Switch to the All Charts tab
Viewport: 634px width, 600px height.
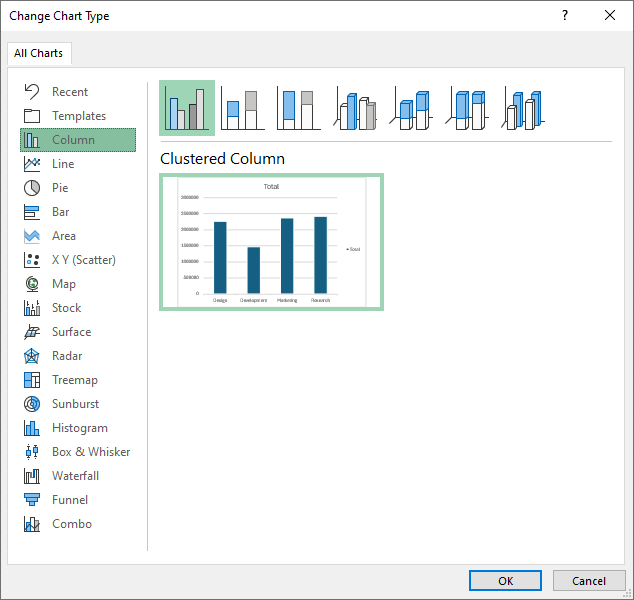tap(39, 53)
